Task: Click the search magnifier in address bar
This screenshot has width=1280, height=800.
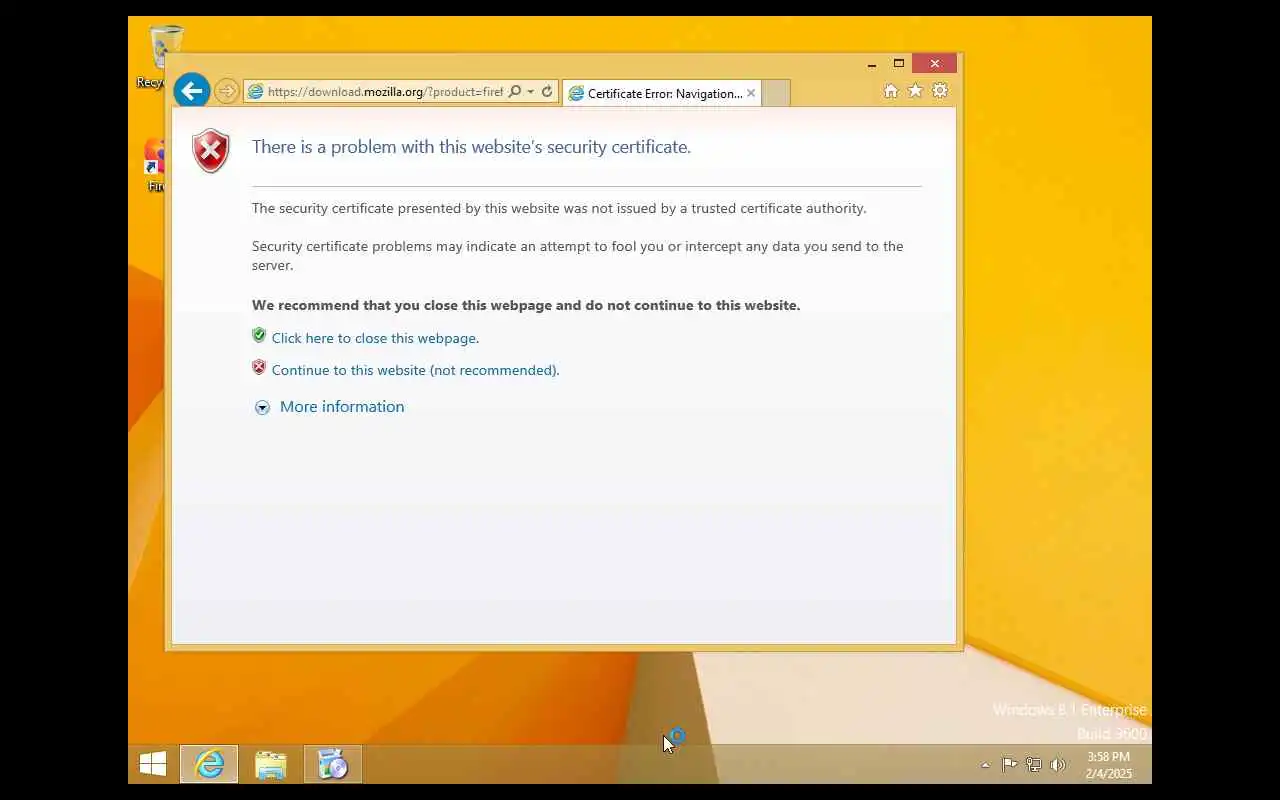Action: (x=514, y=92)
